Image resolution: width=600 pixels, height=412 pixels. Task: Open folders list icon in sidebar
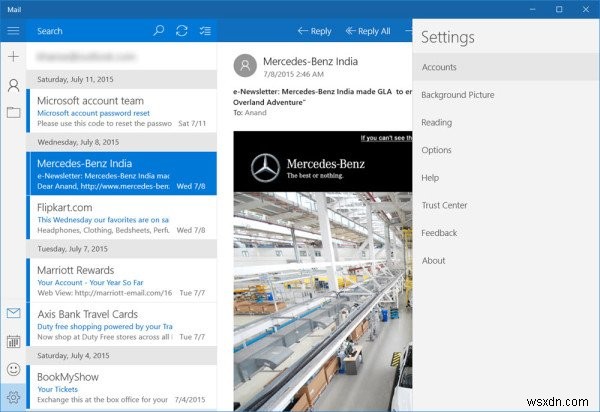(13, 112)
